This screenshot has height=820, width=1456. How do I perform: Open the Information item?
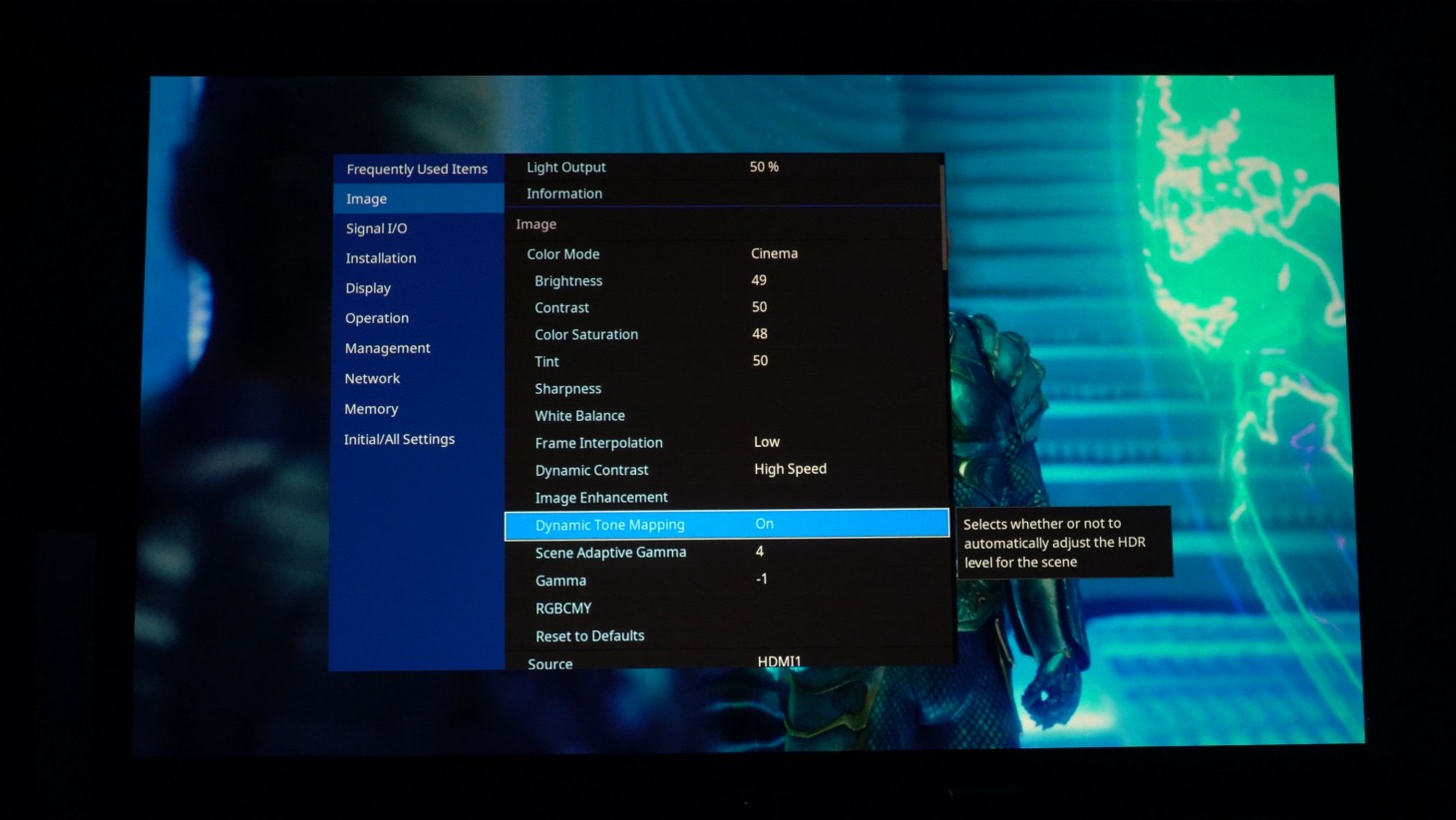(x=723, y=194)
